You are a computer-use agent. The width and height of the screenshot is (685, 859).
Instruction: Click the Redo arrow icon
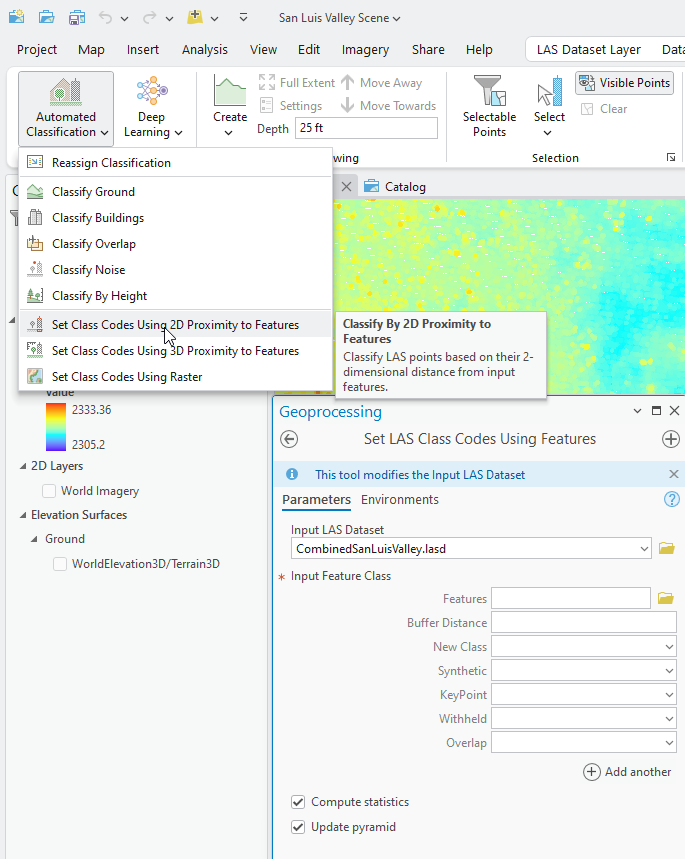pyautogui.click(x=149, y=18)
